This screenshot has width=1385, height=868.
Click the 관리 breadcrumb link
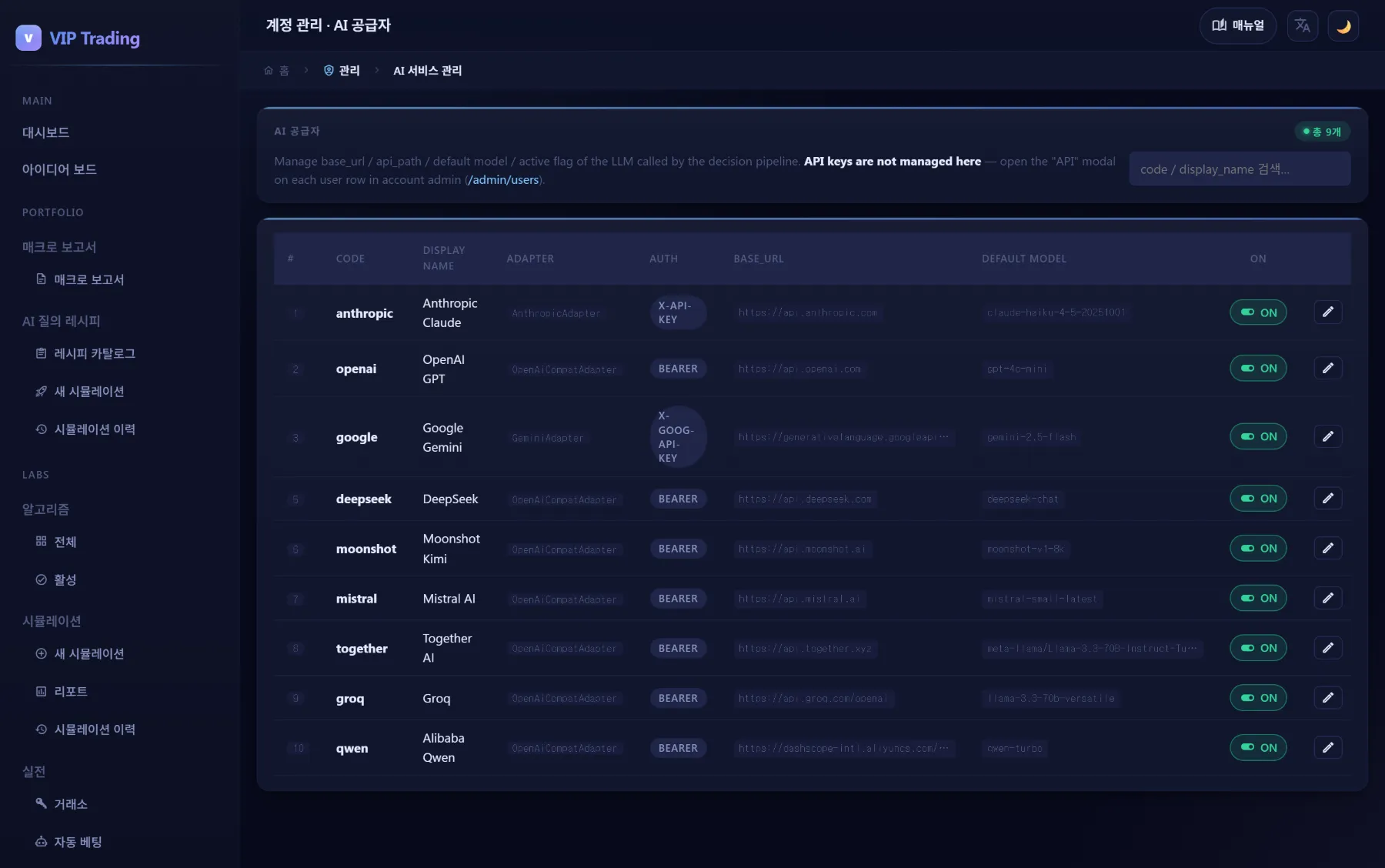(x=342, y=71)
